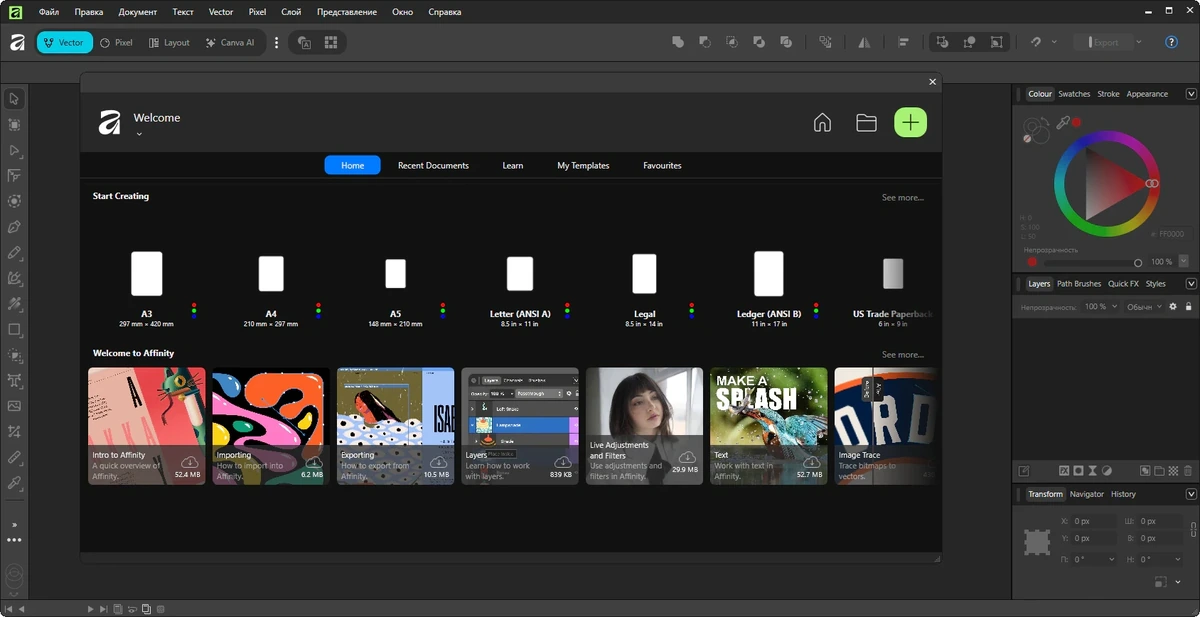Open the Transform panel options menu
This screenshot has height=617, width=1200.
click(x=1191, y=494)
